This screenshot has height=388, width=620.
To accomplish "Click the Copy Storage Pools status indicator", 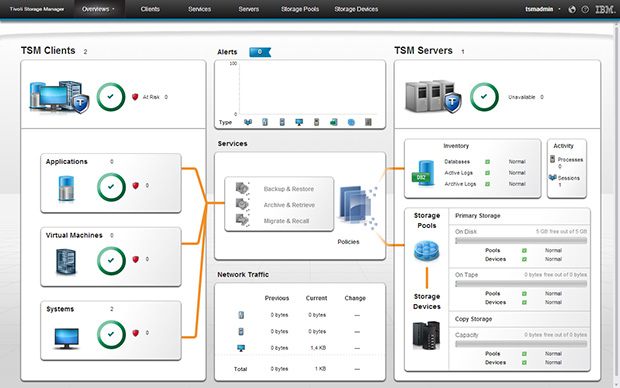I will 524,354.
